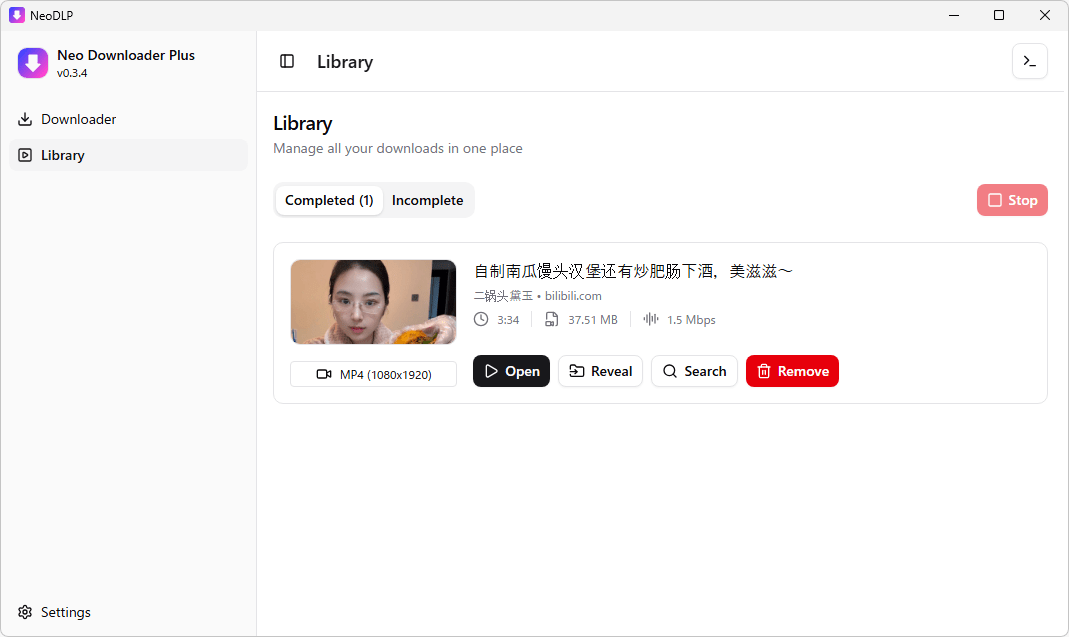The height and width of the screenshot is (637, 1069).
Task: Switch to the Incomplete tab
Action: (427, 200)
